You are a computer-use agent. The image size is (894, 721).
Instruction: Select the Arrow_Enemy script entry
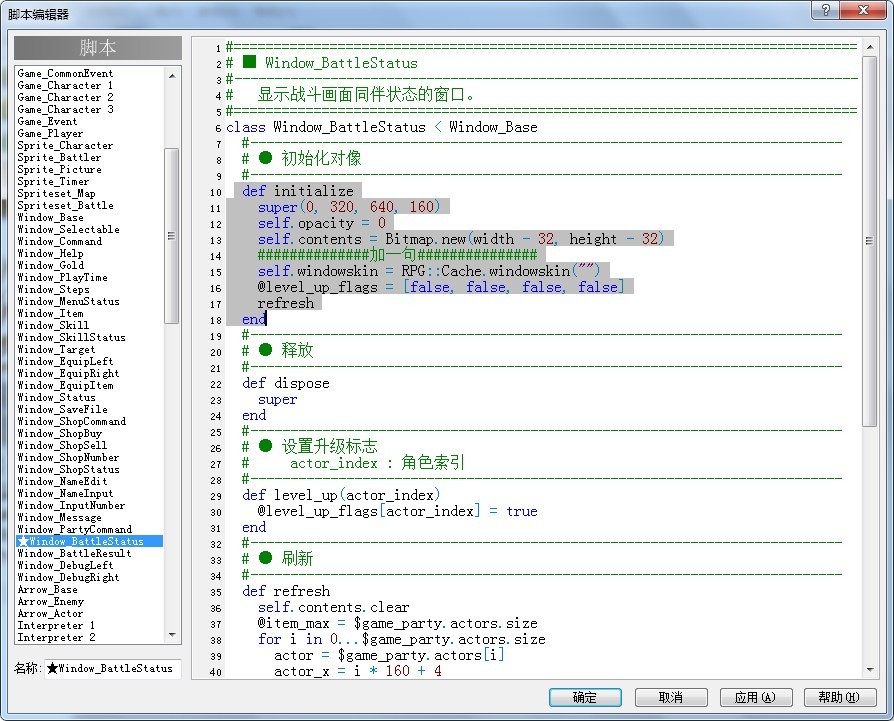pos(51,601)
